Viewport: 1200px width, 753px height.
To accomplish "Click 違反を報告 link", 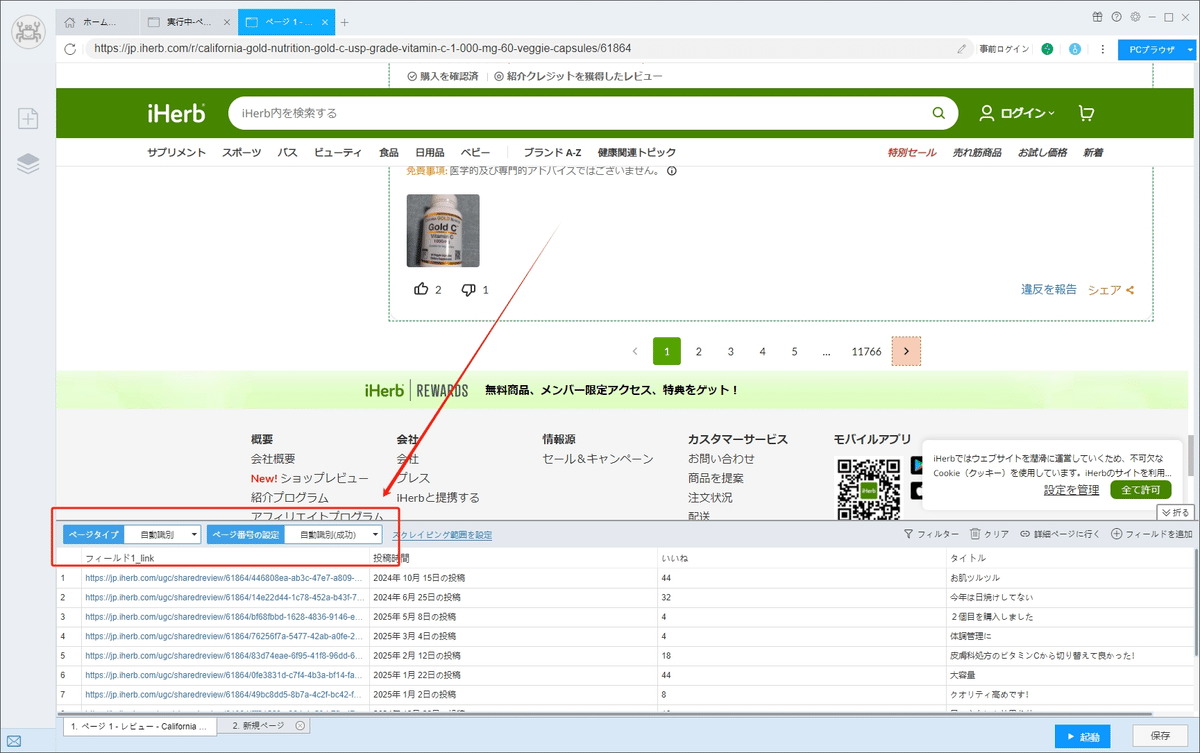I will coord(1048,289).
